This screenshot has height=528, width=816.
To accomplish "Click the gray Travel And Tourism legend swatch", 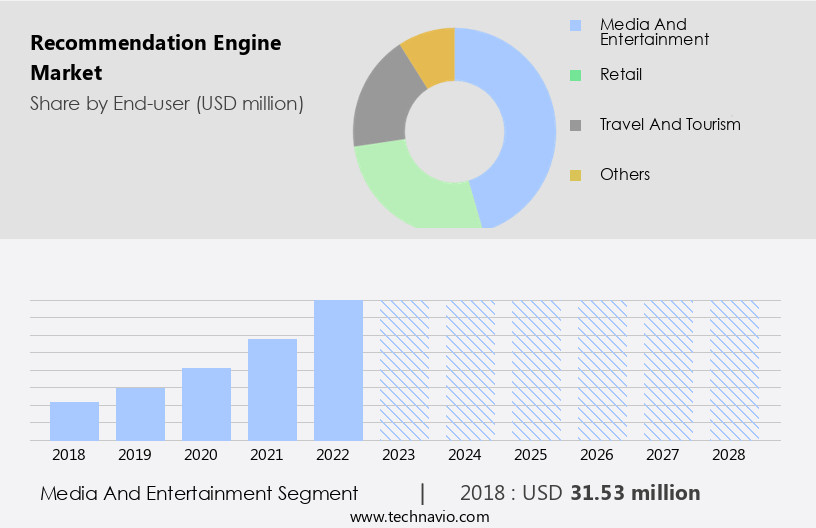I will pyautogui.click(x=575, y=125).
